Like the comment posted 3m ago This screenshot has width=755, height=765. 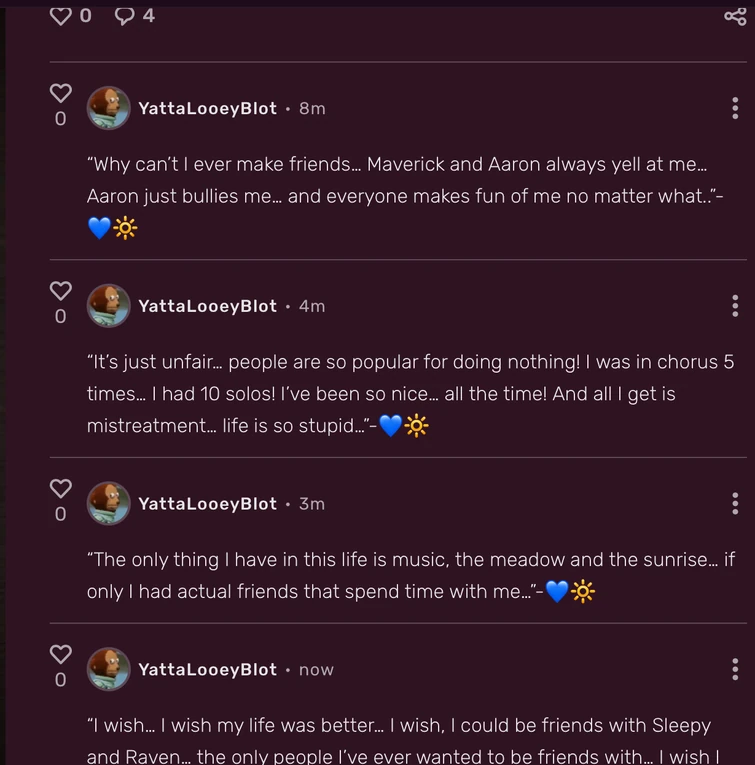click(x=61, y=489)
